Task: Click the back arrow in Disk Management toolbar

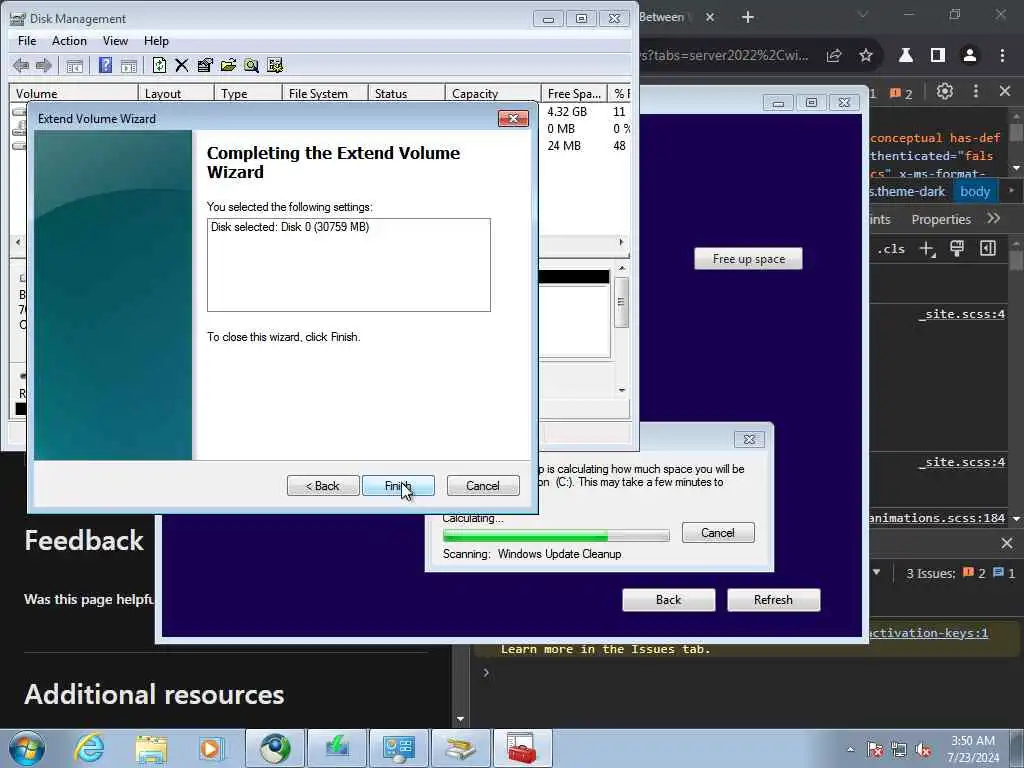Action: [x=21, y=65]
